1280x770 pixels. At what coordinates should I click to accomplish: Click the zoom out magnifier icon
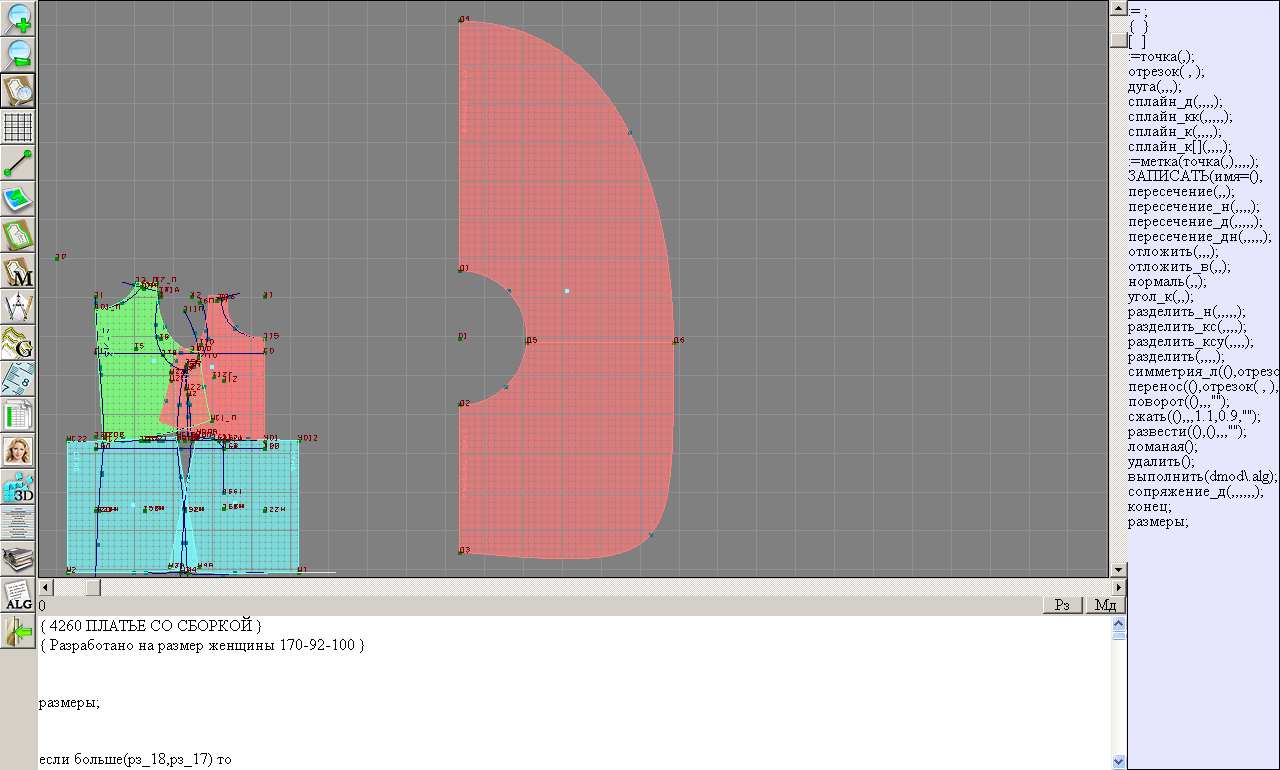(18, 54)
